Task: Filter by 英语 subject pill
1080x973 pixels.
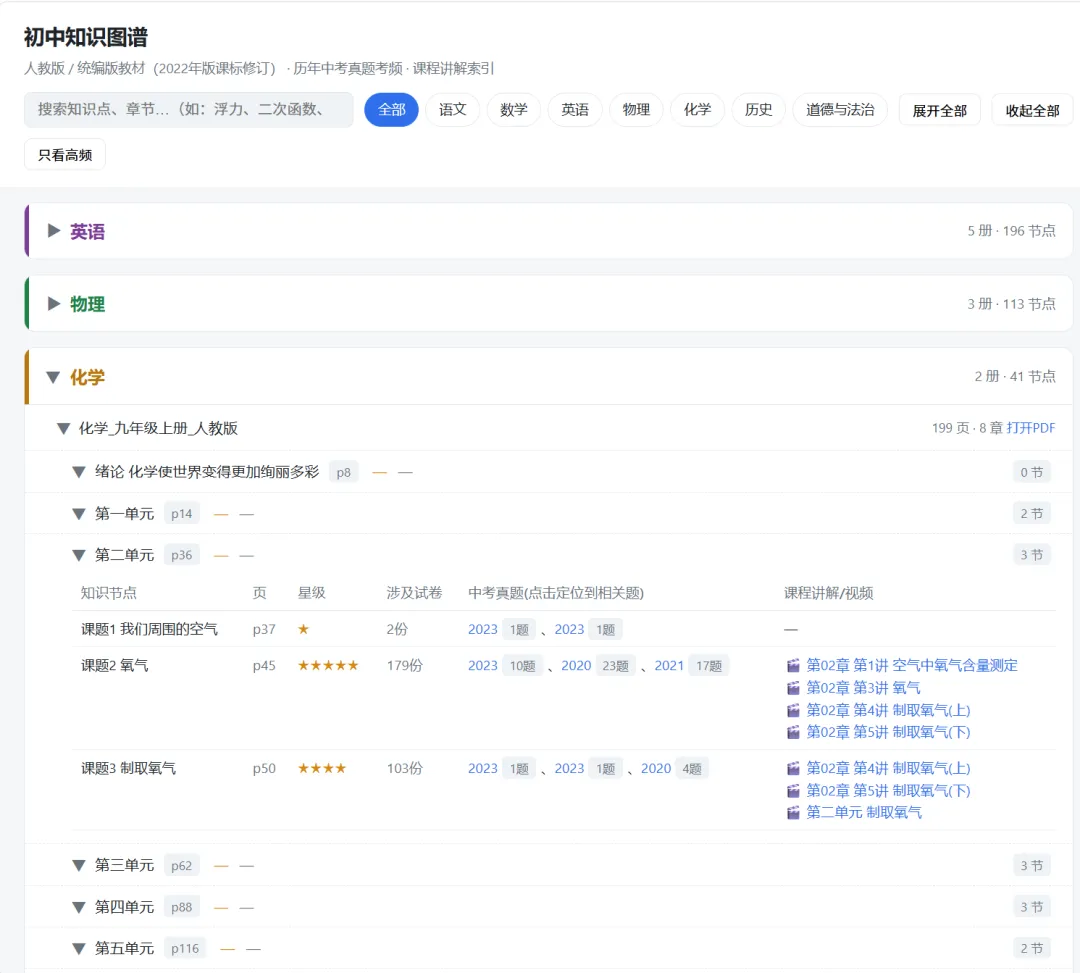Action: click(575, 109)
